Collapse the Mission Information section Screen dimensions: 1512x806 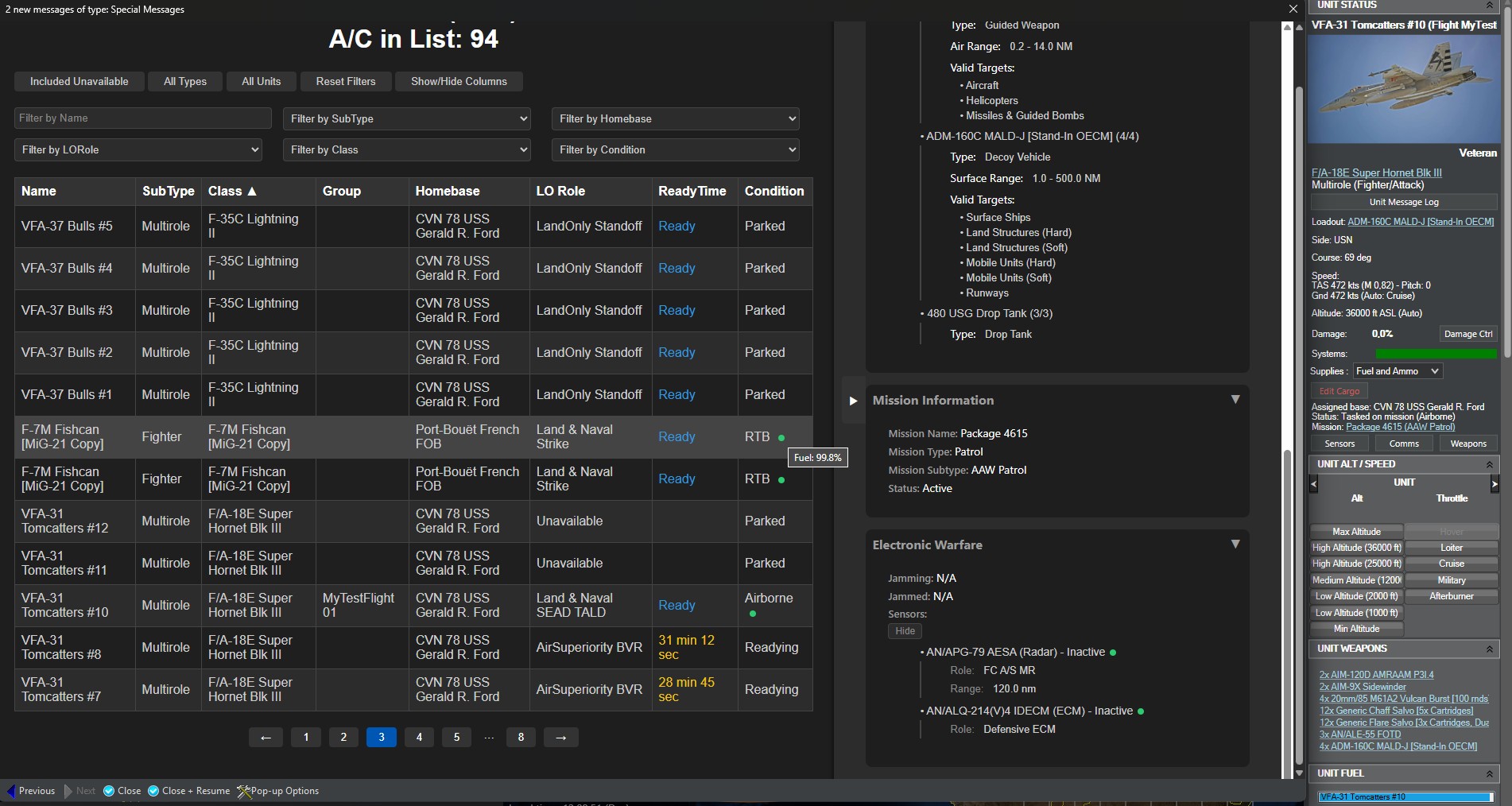pos(1235,400)
